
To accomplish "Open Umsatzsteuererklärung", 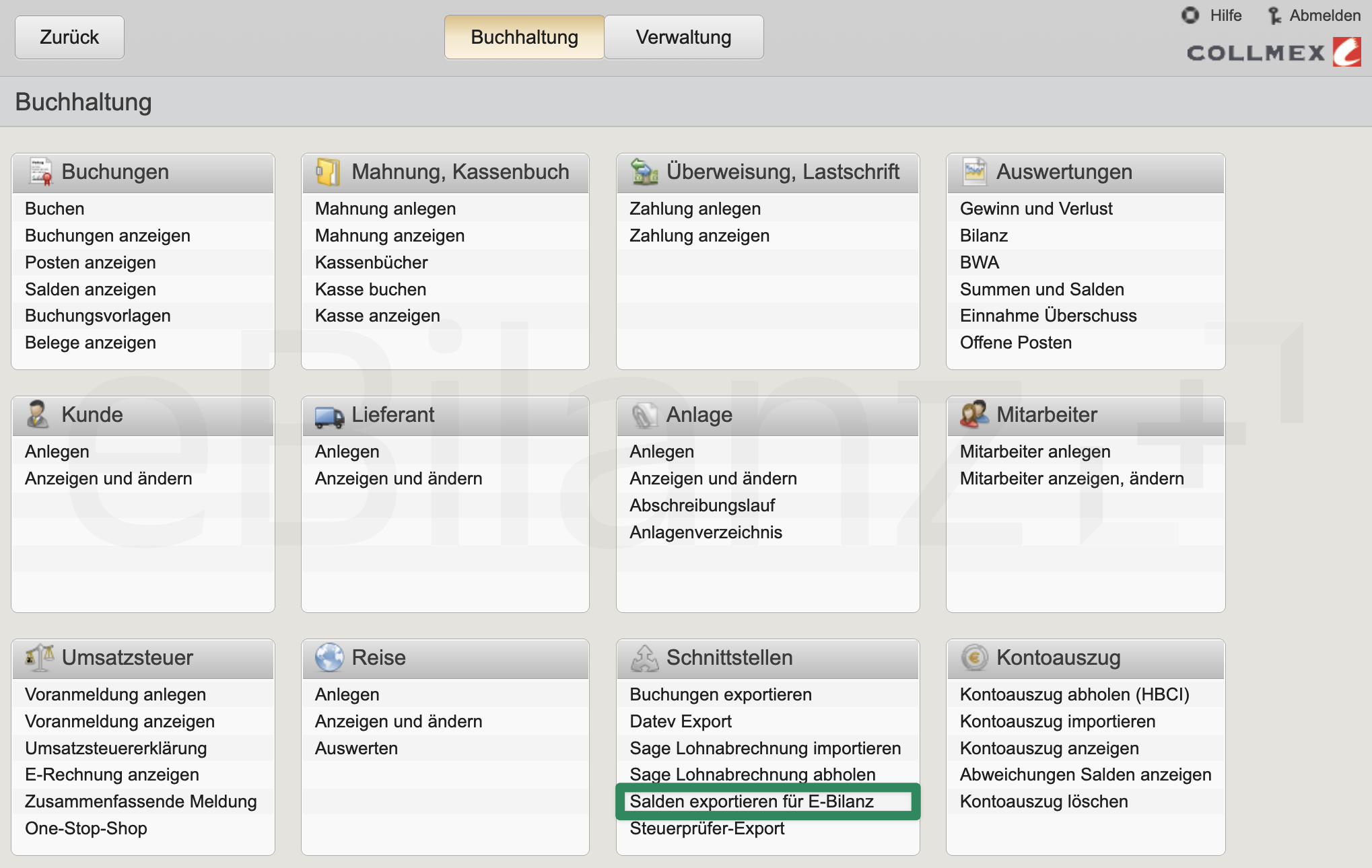I will click(x=116, y=748).
